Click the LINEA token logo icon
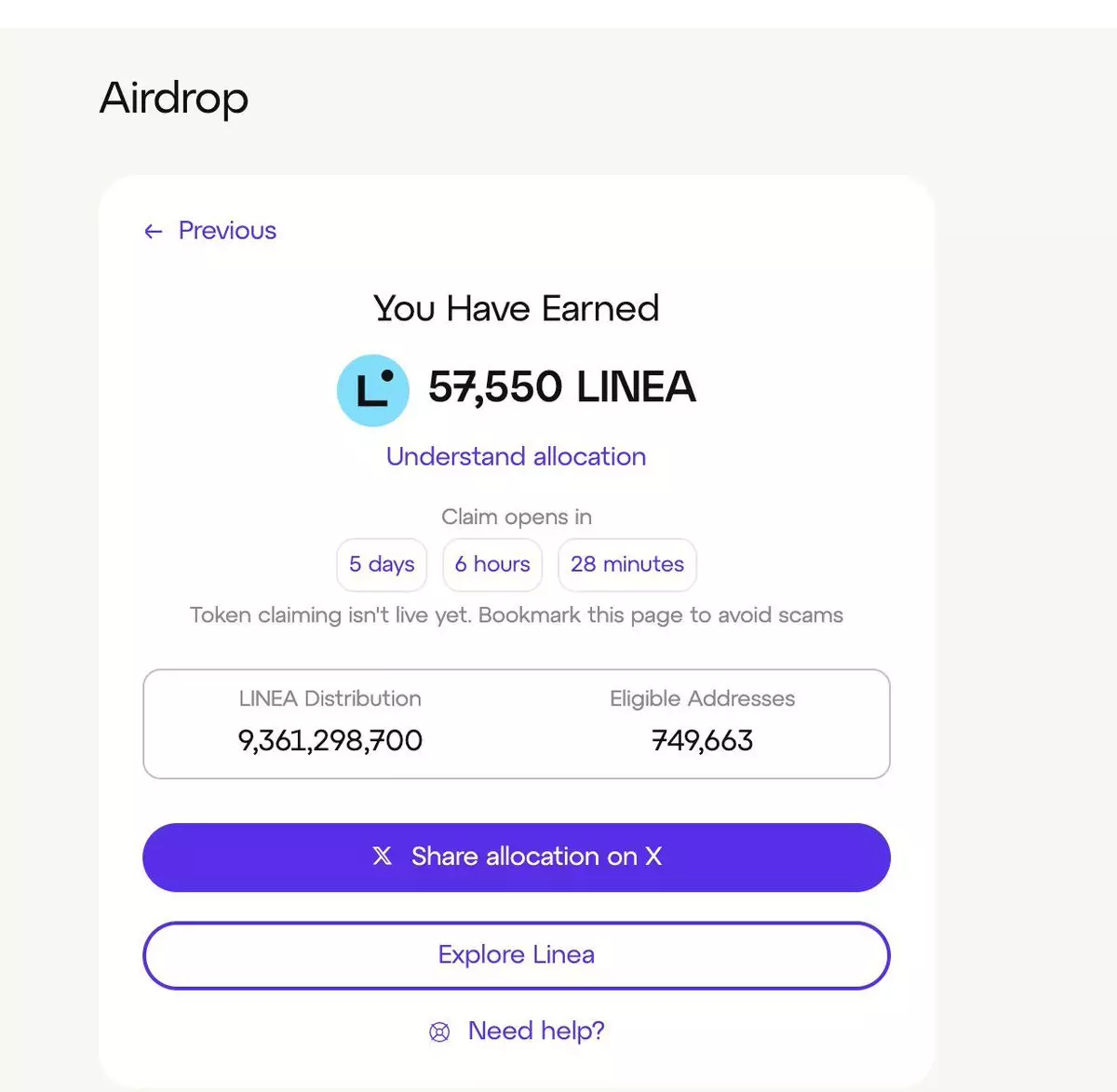This screenshot has width=1117, height=1092. pos(372,390)
